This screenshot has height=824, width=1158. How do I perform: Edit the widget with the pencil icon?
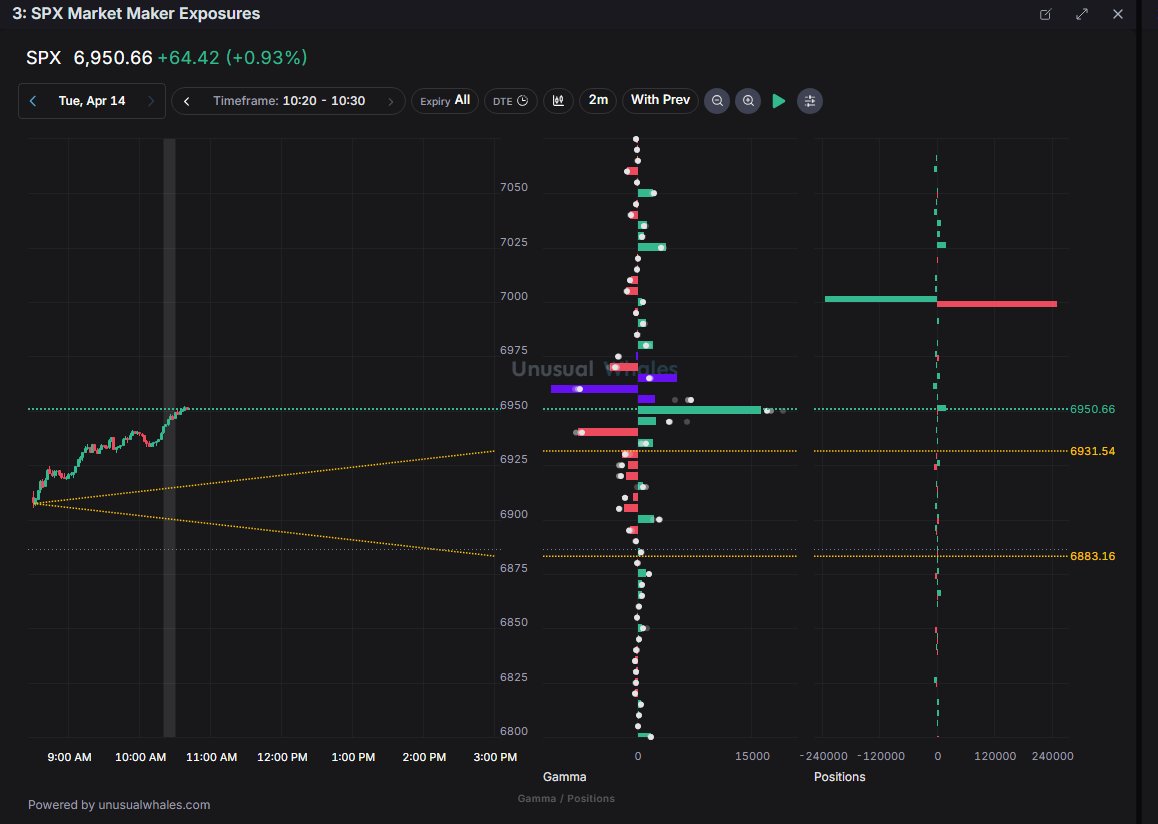[x=1045, y=14]
